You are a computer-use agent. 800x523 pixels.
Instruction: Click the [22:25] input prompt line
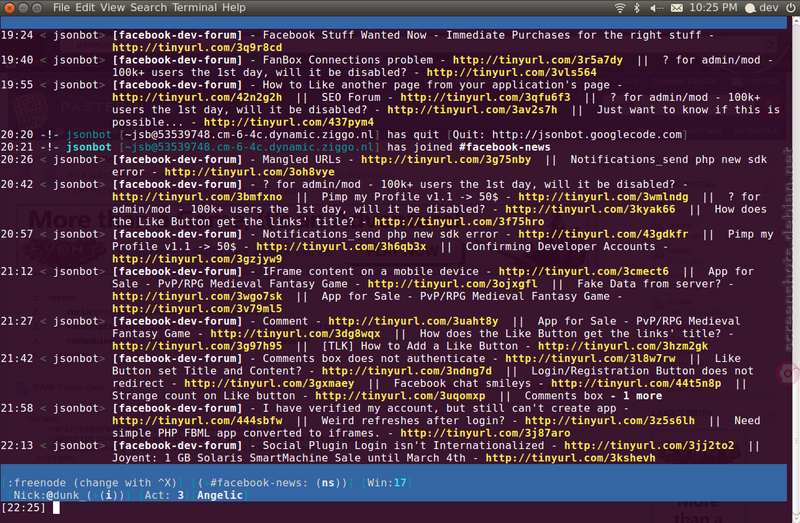393,508
